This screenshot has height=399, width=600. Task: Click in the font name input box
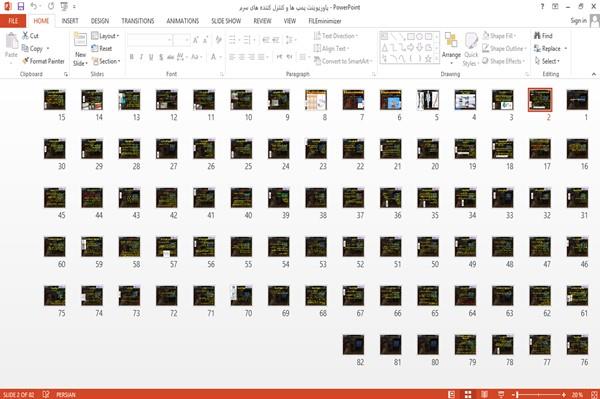click(149, 40)
